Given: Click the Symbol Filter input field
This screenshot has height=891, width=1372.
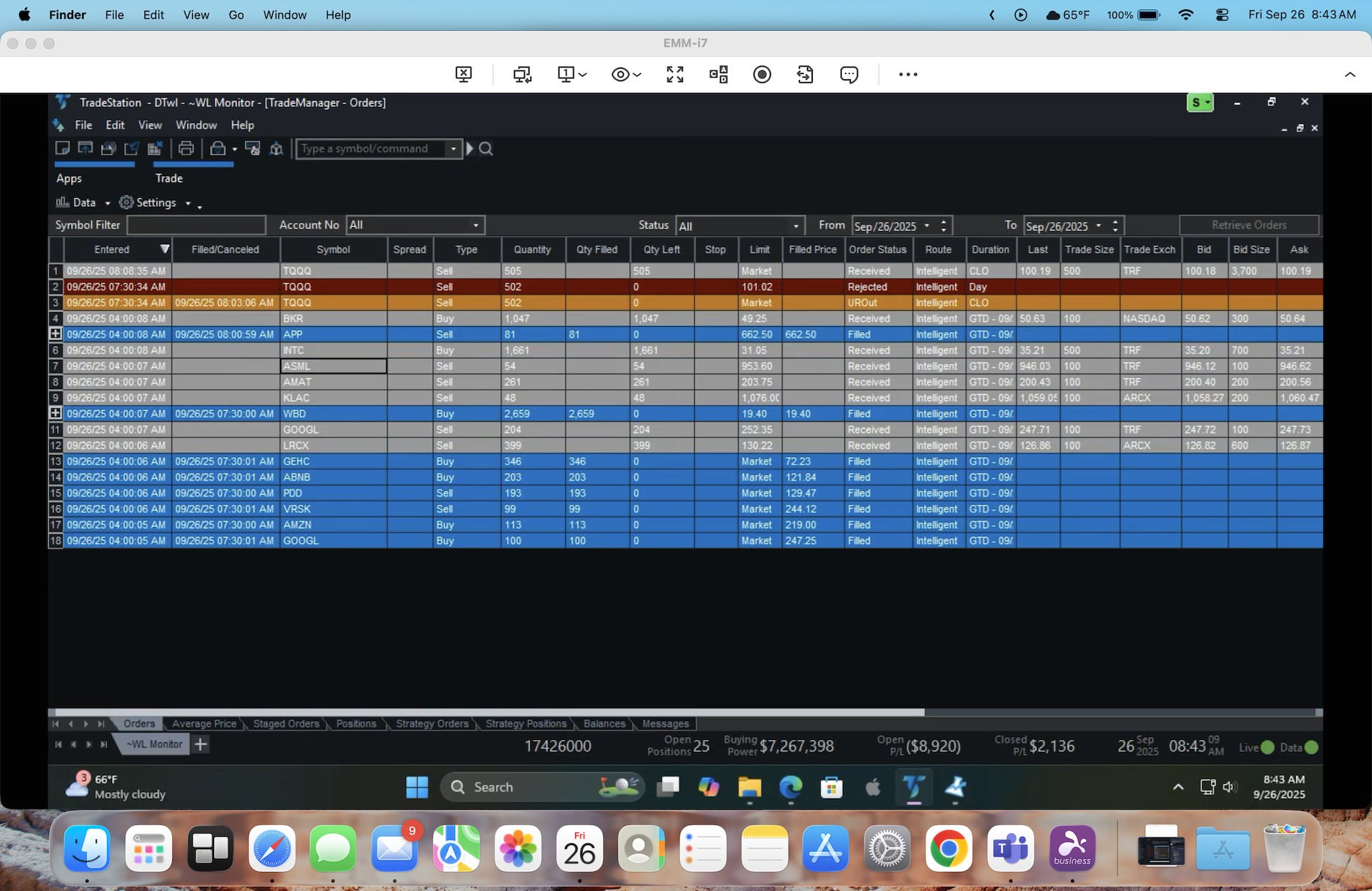Looking at the screenshot, I should click(x=196, y=225).
